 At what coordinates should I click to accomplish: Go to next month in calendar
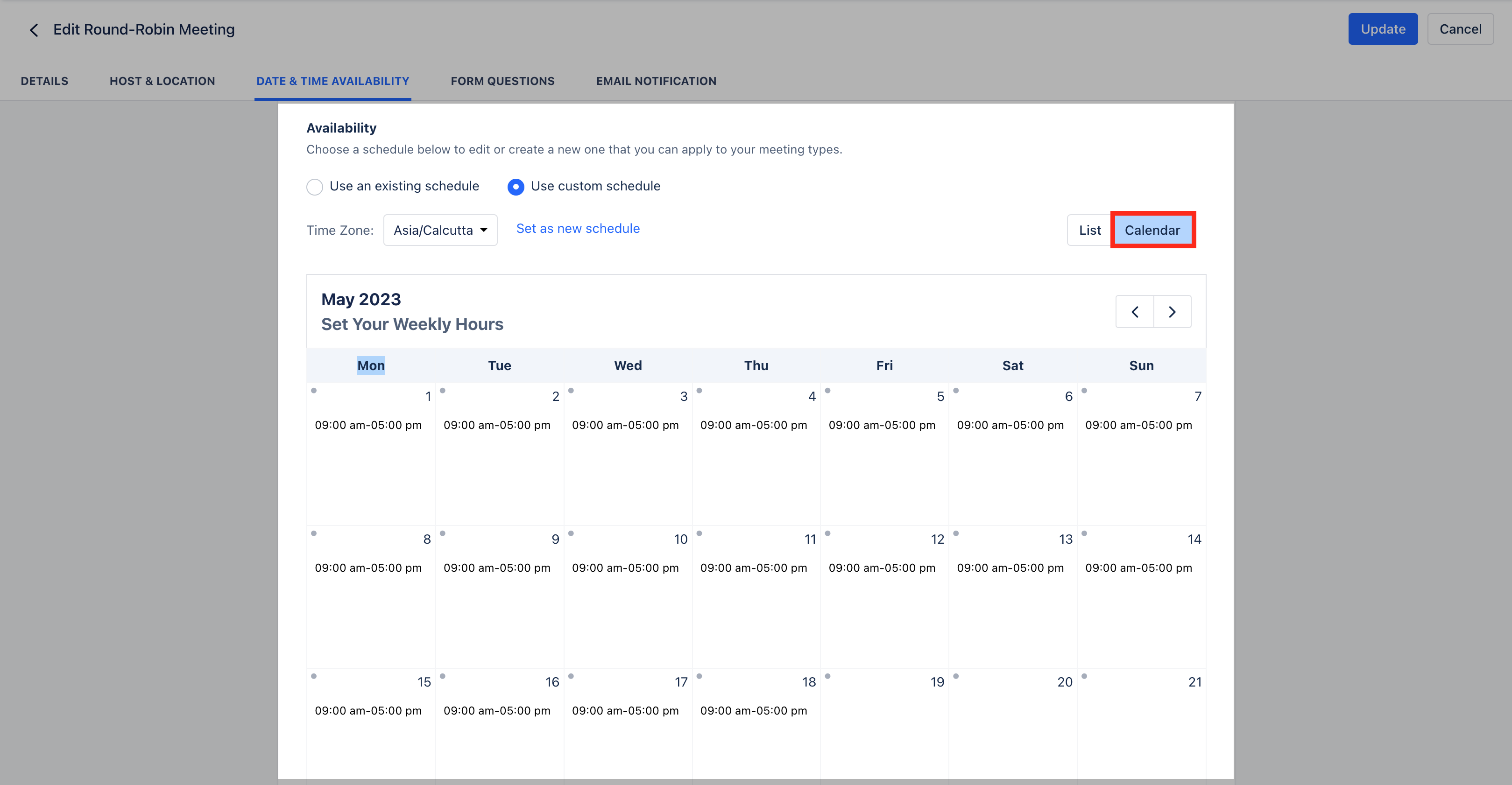1172,312
